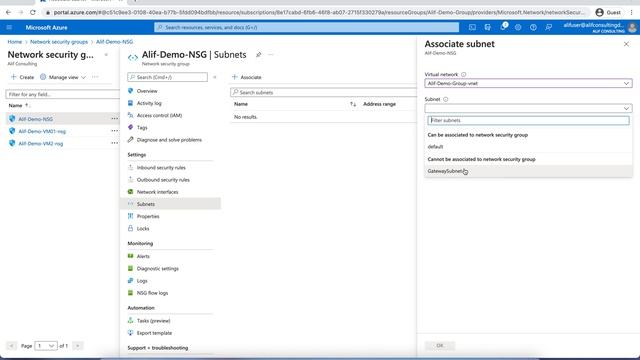Open Cloud Shell from the top bar
This screenshot has height=360, width=640.
click(x=472, y=27)
